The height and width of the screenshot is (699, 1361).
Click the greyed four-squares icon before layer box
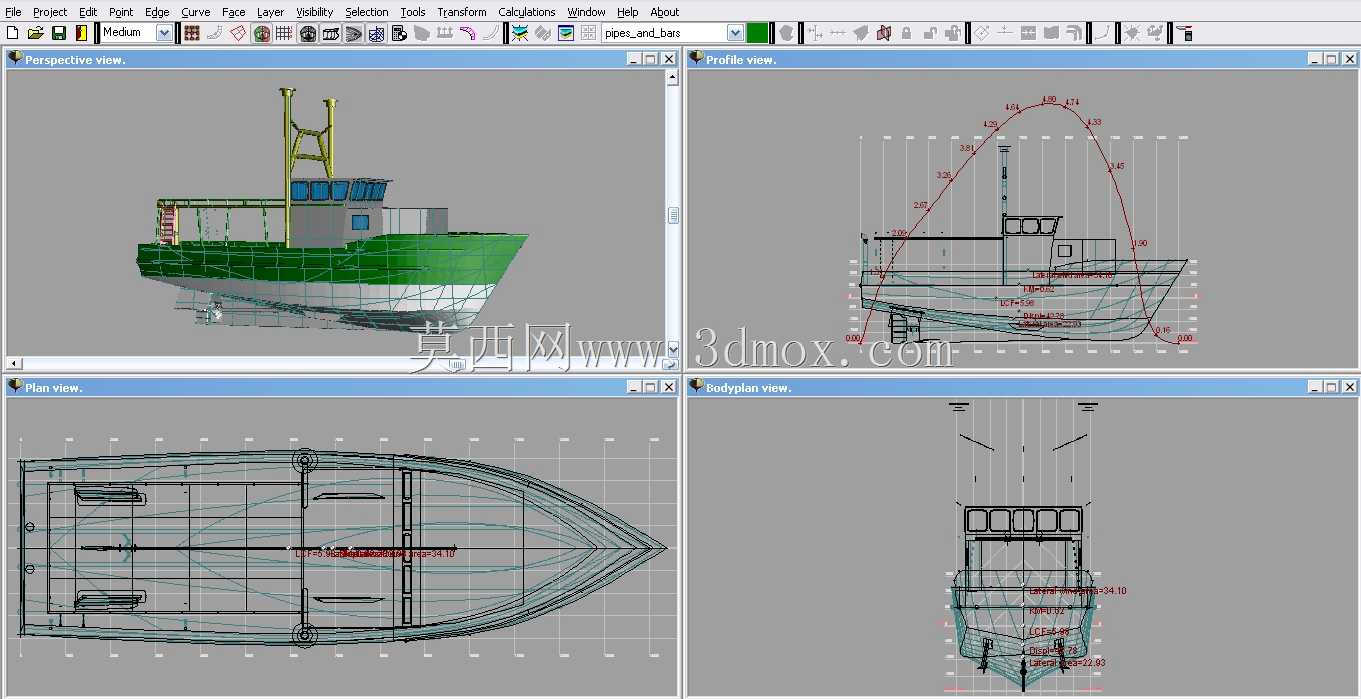(x=589, y=33)
